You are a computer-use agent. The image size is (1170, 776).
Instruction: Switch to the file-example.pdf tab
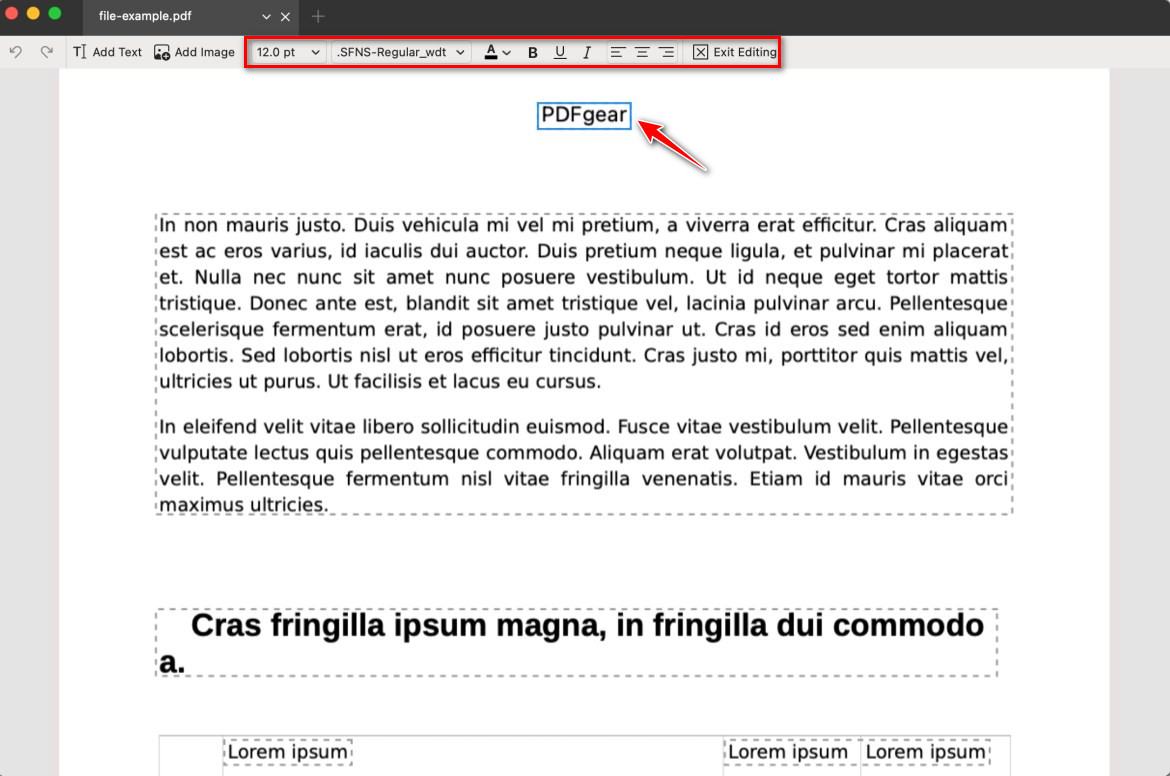tap(159, 17)
